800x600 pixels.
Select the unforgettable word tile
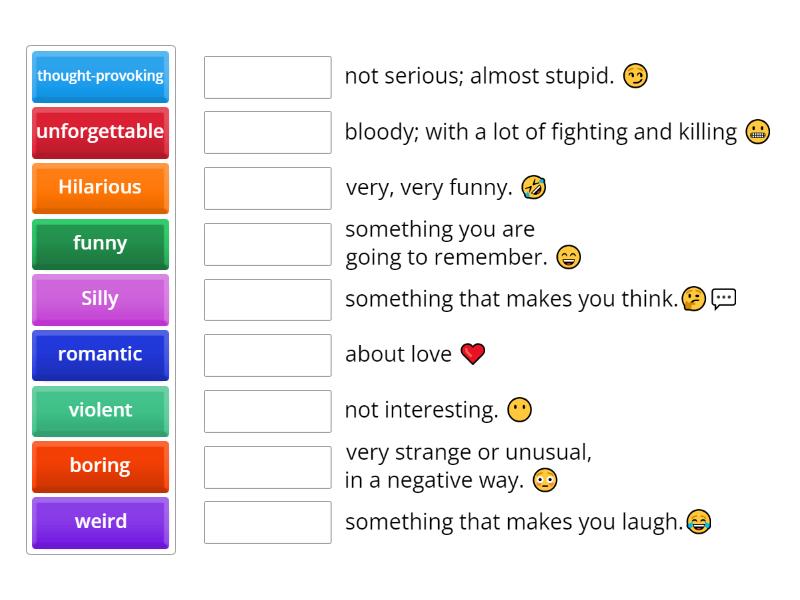pos(100,132)
